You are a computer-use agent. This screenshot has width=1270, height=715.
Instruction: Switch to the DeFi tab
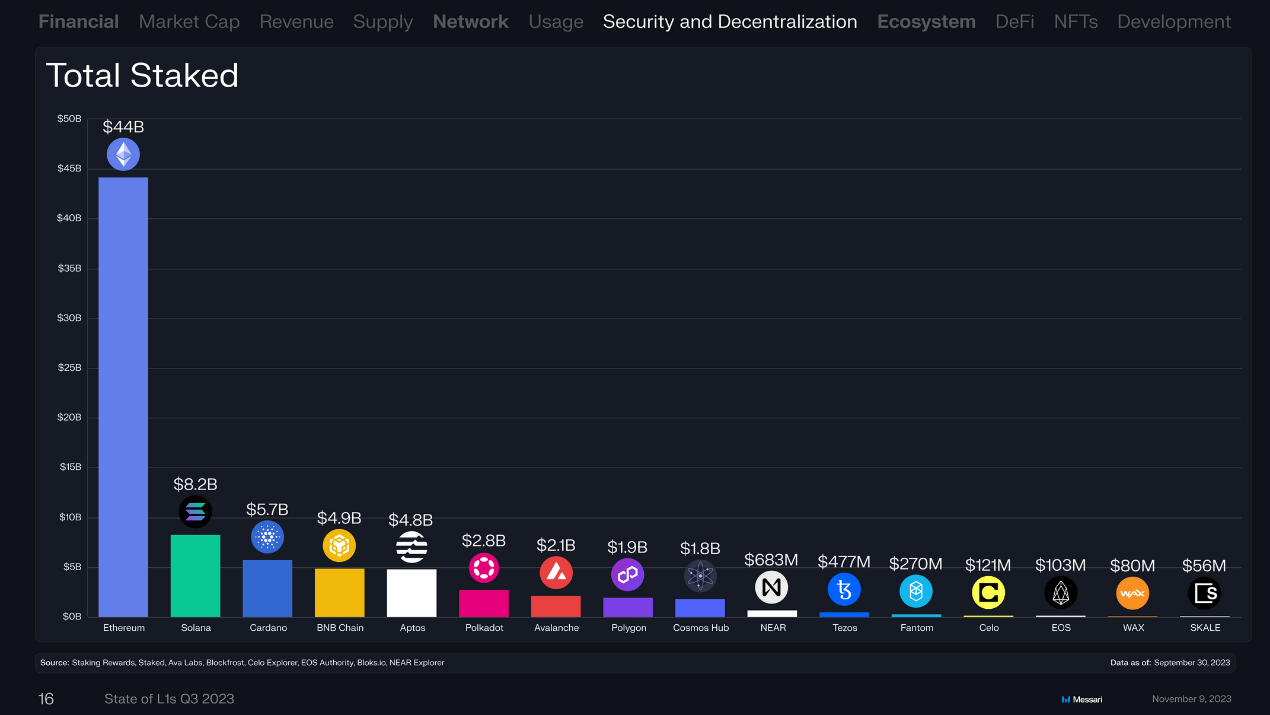click(1014, 21)
